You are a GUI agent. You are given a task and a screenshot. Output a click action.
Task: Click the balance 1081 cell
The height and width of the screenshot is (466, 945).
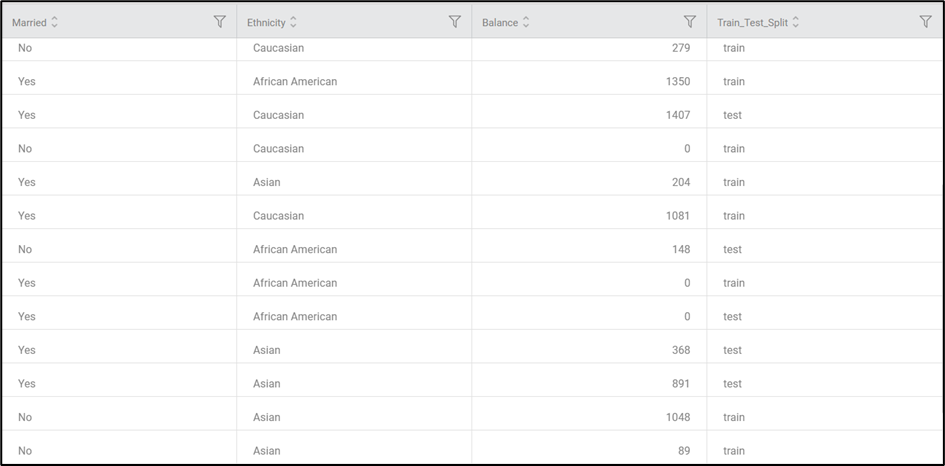pyautogui.click(x=678, y=216)
